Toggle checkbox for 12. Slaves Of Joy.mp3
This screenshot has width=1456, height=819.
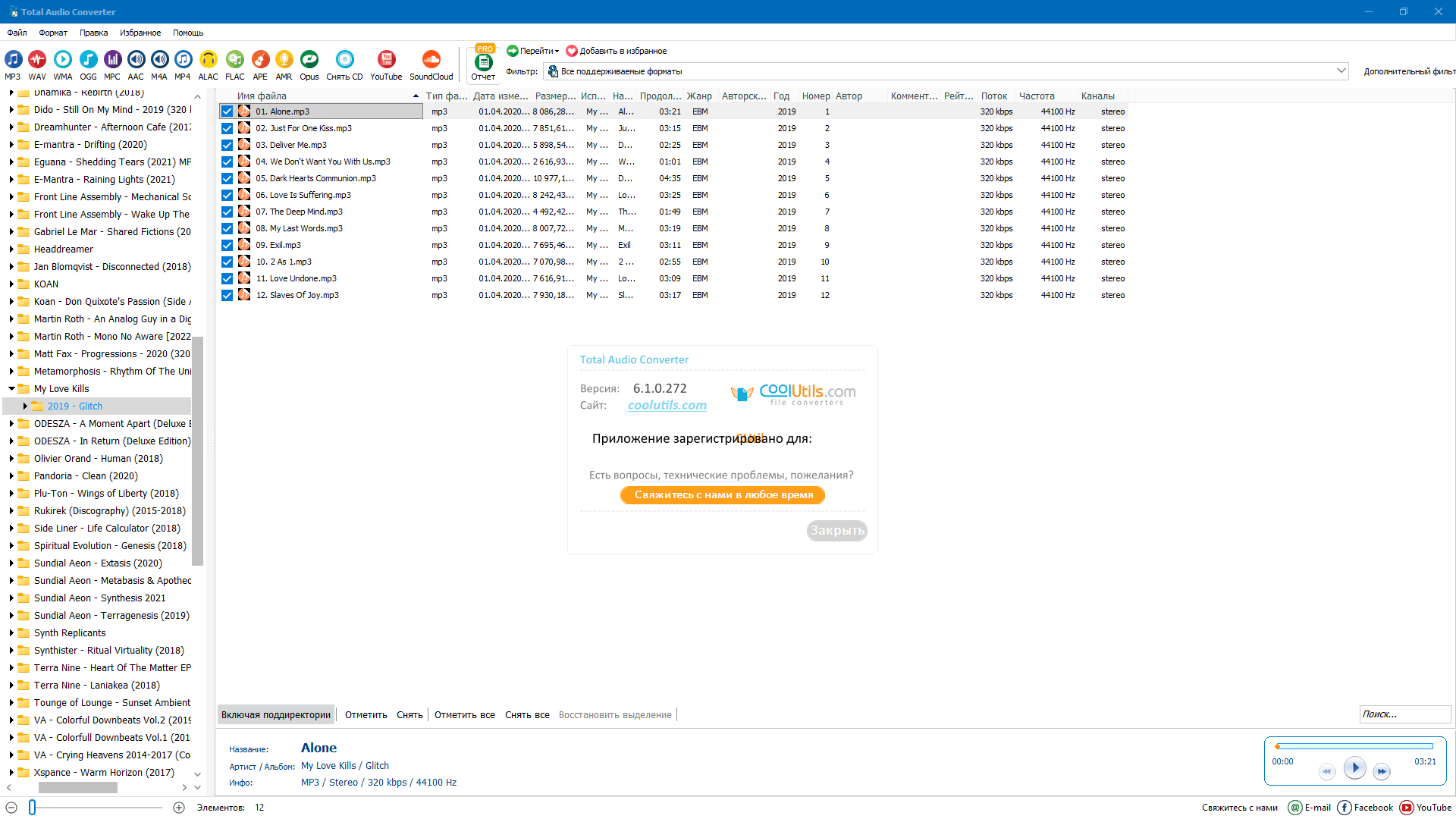(227, 295)
